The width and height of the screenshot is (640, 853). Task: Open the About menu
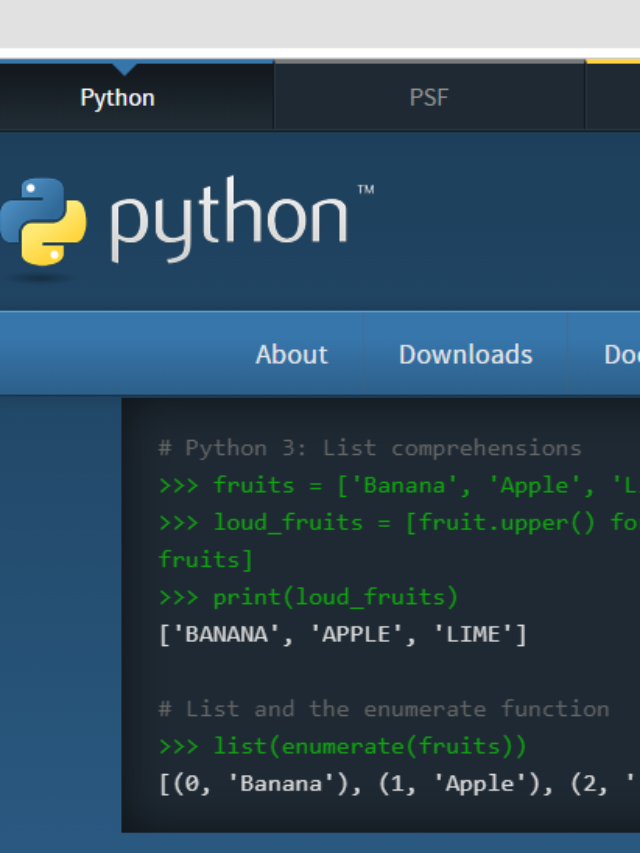point(291,354)
